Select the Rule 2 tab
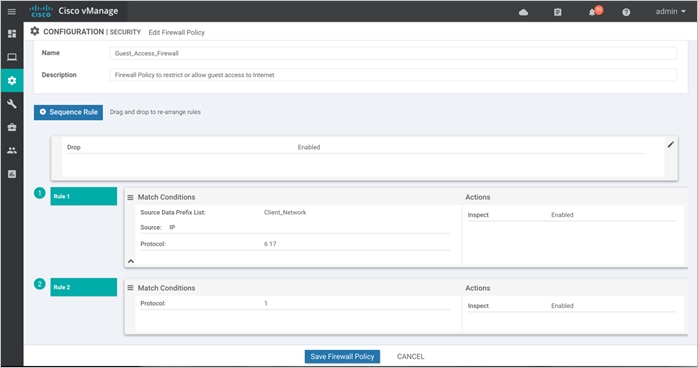Image resolution: width=698 pixels, height=368 pixels. click(84, 287)
